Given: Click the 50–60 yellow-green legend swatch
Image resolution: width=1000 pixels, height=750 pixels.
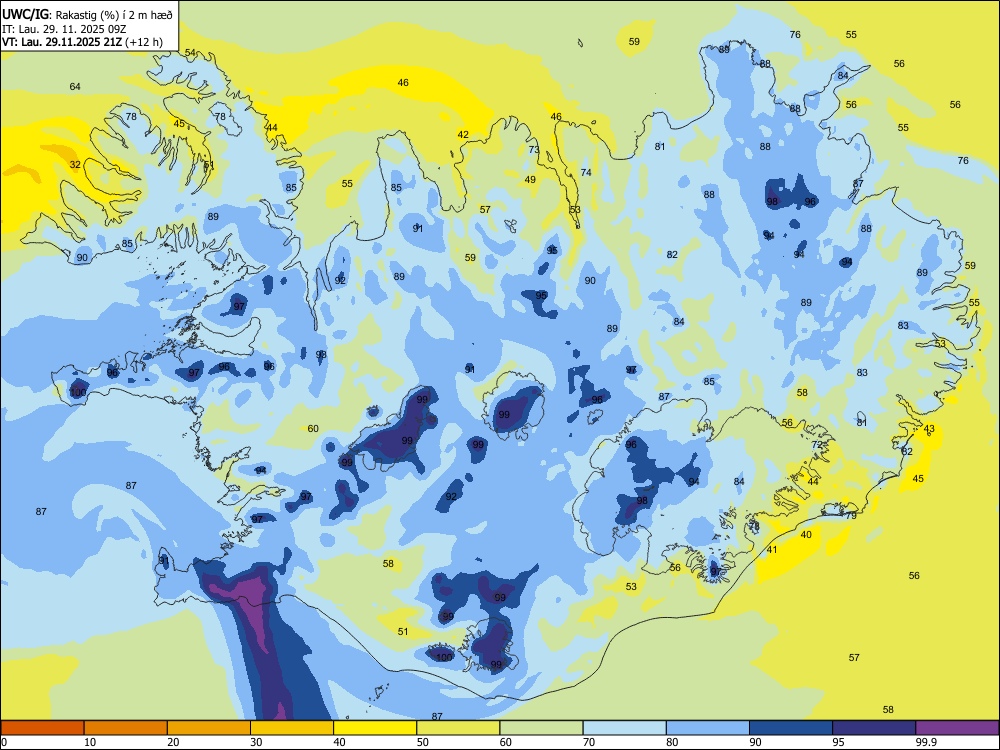Looking at the screenshot, I should tap(458, 728).
